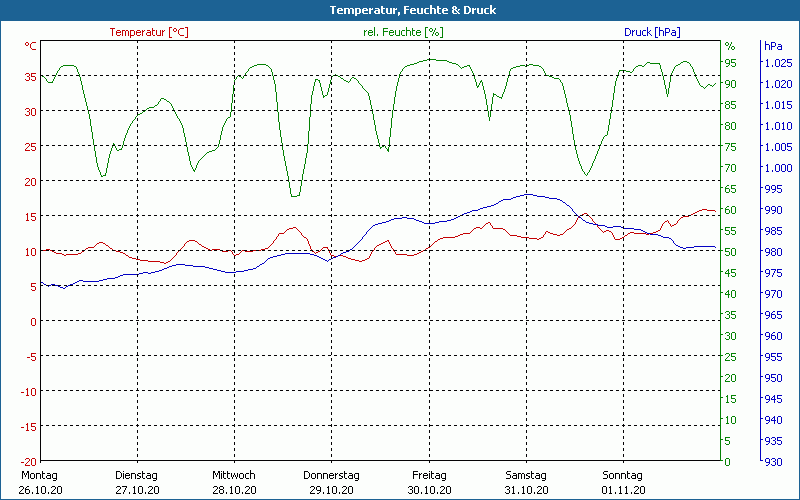Click green humidity axis value '65'
The width and height of the screenshot is (800, 500).
click(x=731, y=189)
